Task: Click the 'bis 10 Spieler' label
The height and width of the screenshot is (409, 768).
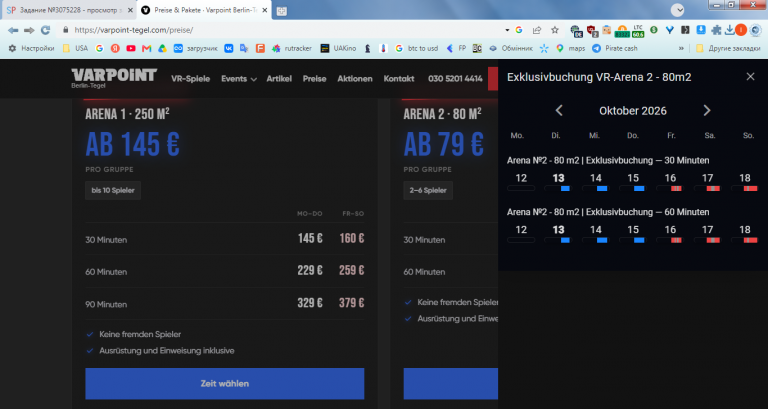Action: click(x=113, y=191)
